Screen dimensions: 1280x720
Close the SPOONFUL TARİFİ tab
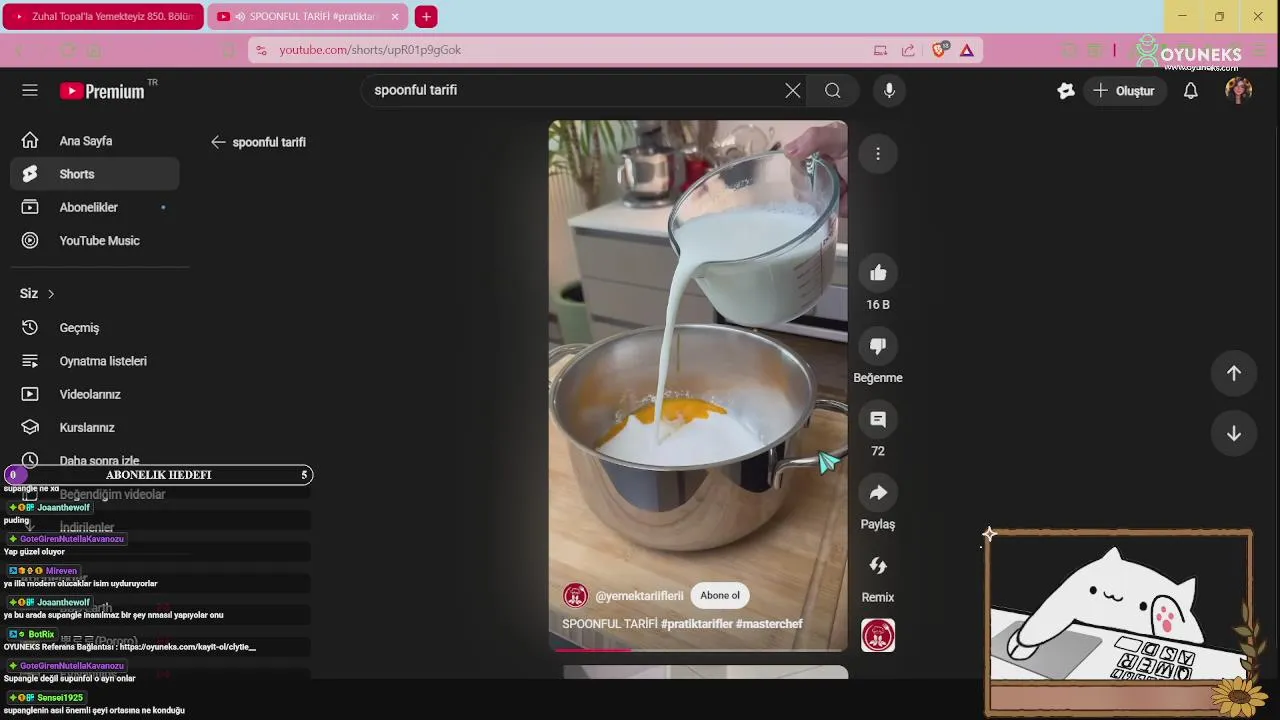[x=395, y=17]
